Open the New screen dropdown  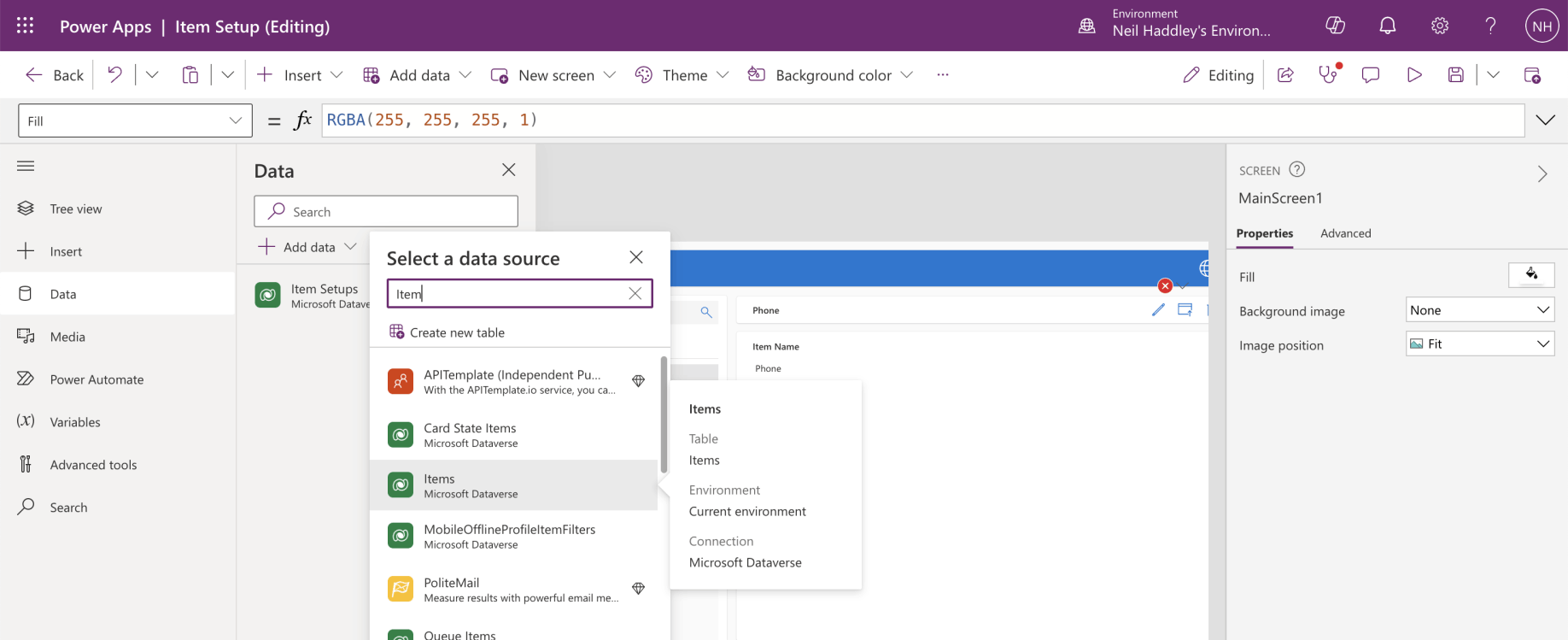[553, 75]
